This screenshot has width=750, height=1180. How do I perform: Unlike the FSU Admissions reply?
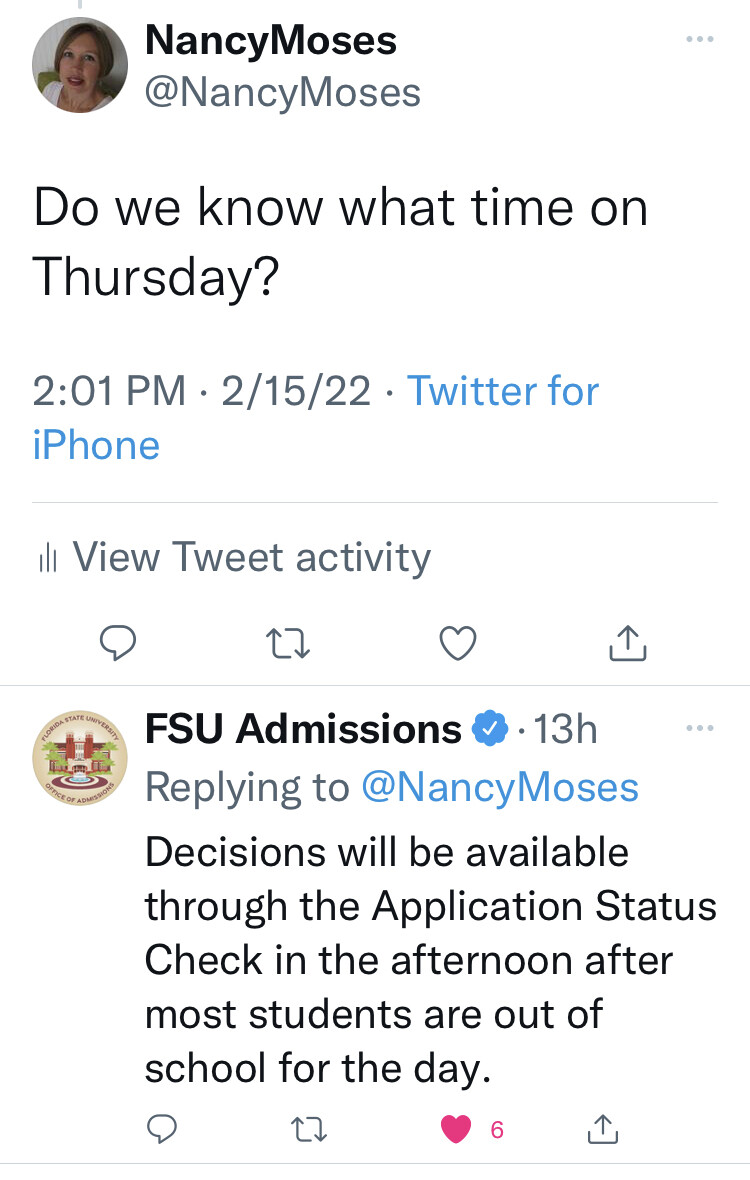(457, 1130)
